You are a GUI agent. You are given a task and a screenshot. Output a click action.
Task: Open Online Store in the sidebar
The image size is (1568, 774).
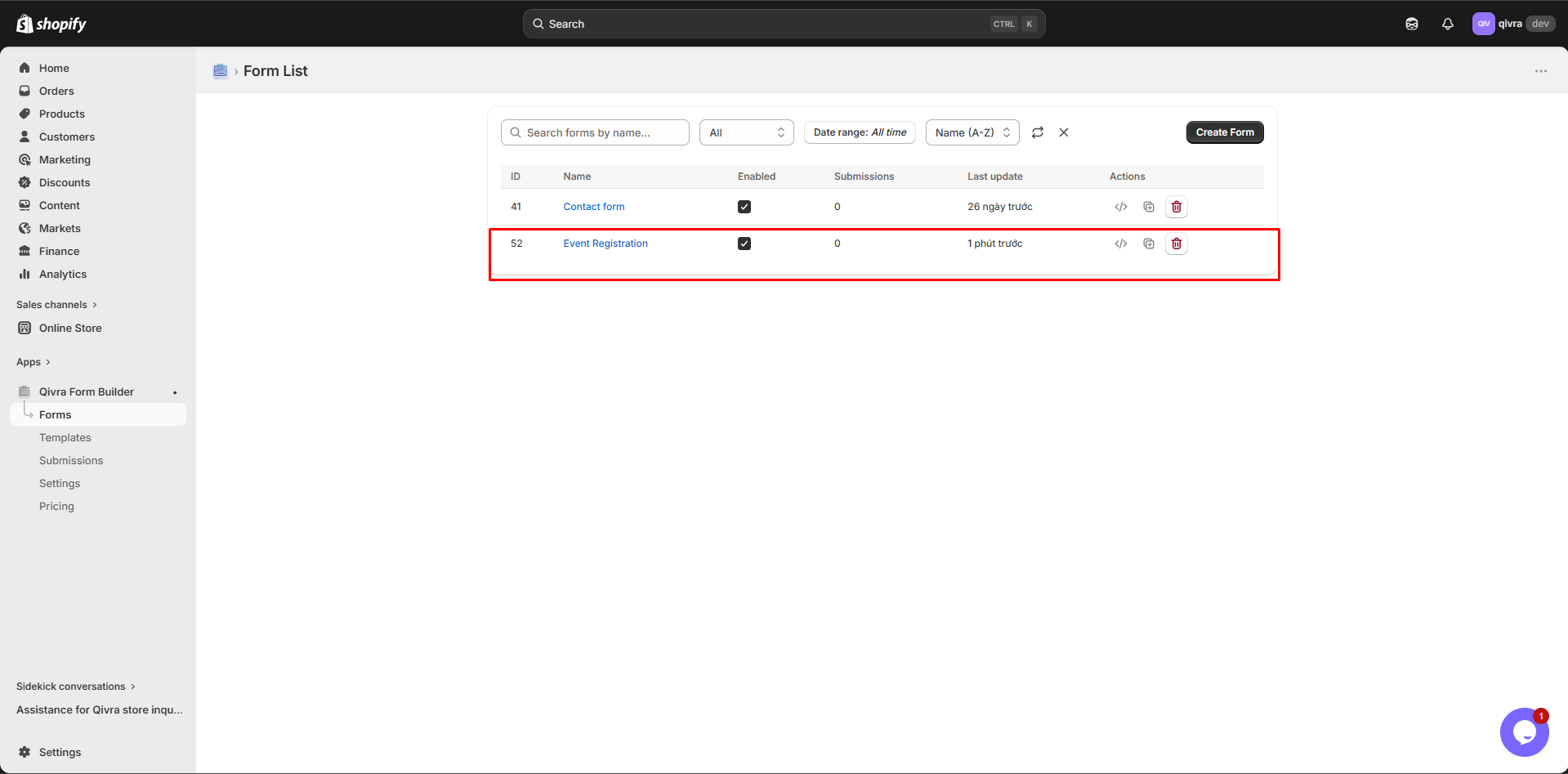coord(70,328)
